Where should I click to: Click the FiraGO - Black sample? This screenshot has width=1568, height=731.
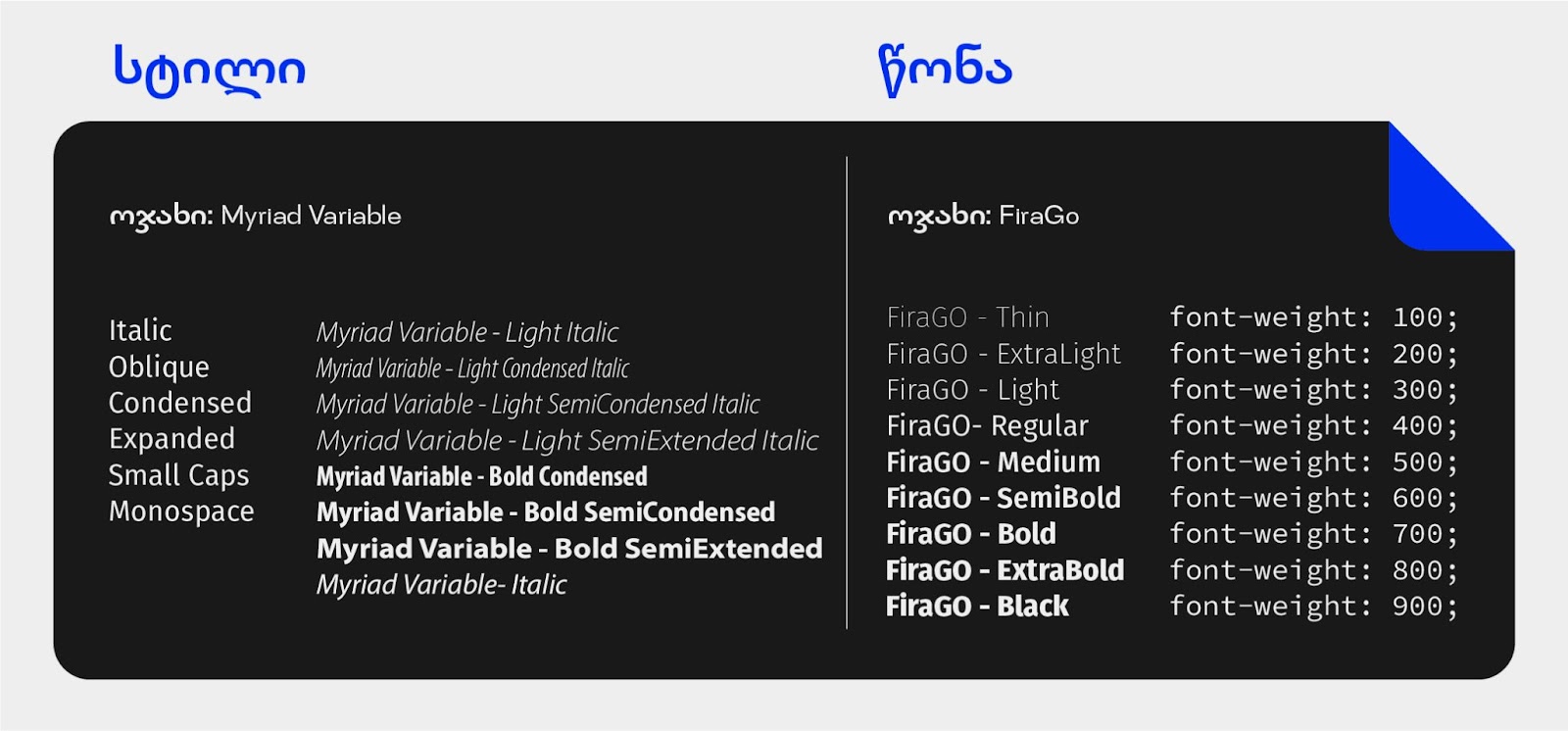977,606
